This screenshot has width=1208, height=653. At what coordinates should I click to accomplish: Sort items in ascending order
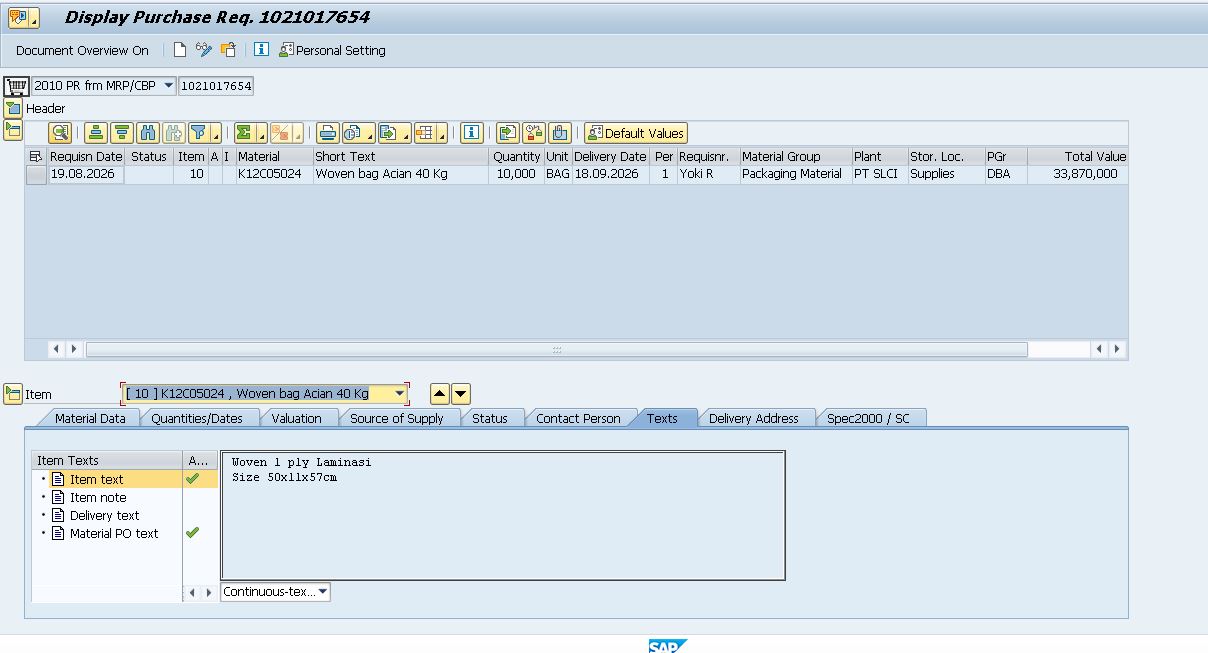(96, 133)
